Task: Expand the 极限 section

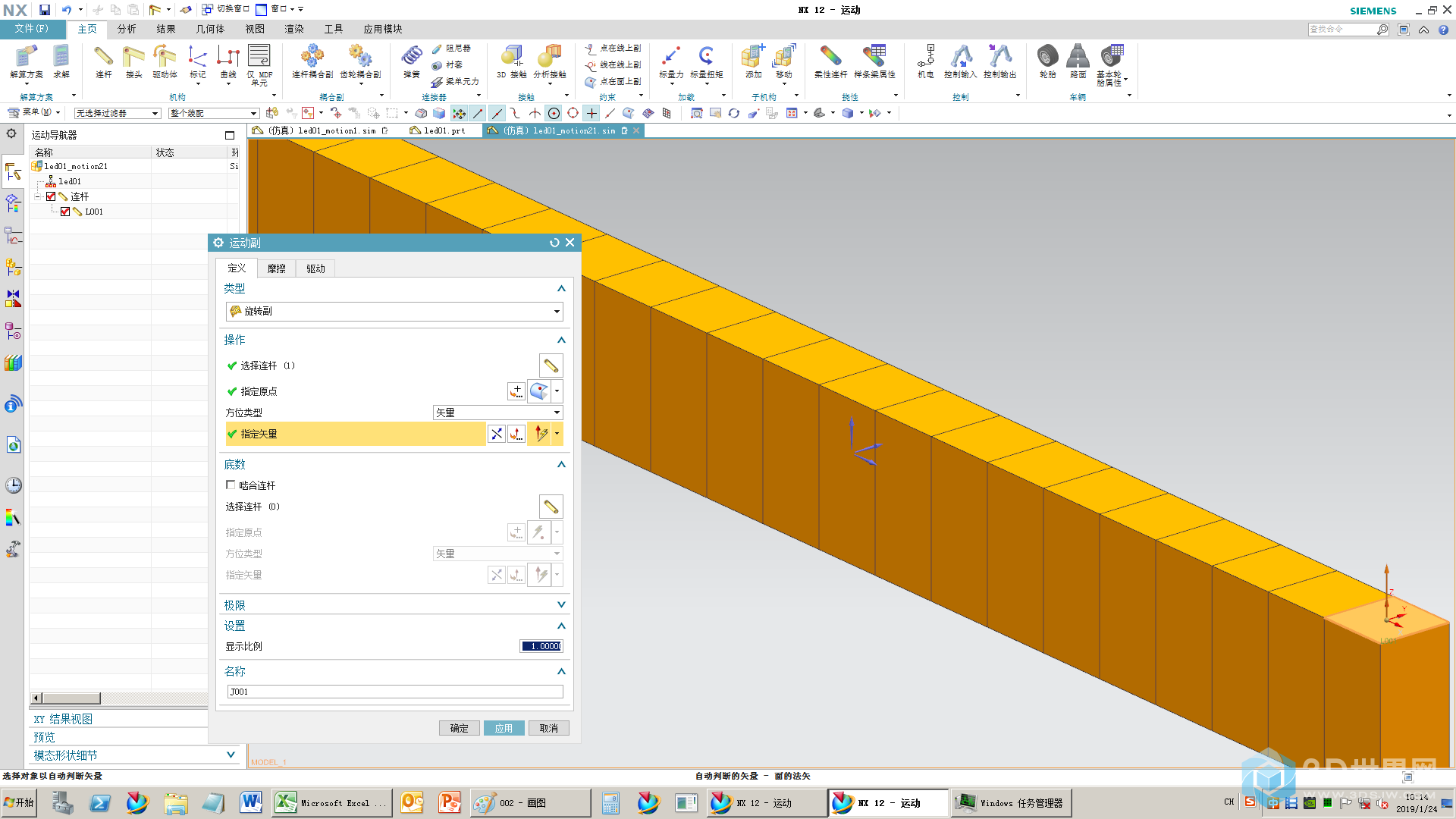Action: point(561,604)
